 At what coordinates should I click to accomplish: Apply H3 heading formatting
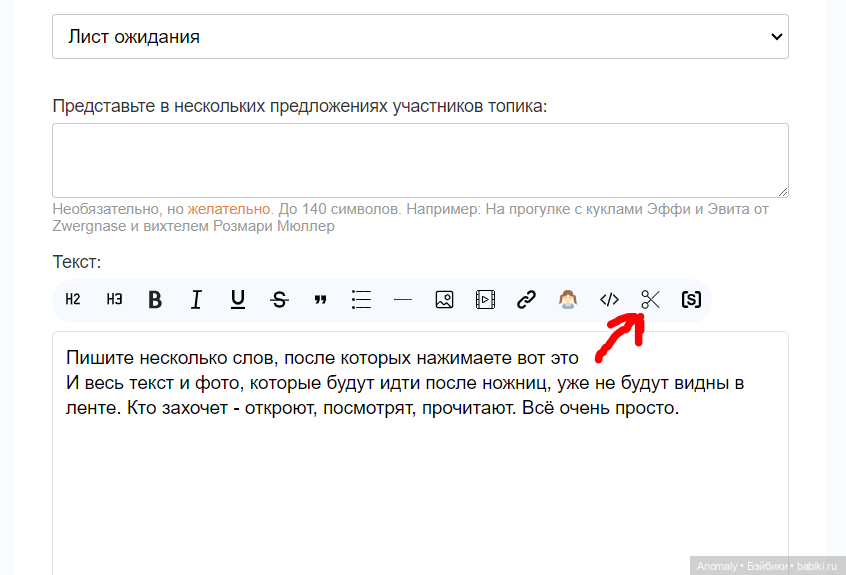pos(114,299)
